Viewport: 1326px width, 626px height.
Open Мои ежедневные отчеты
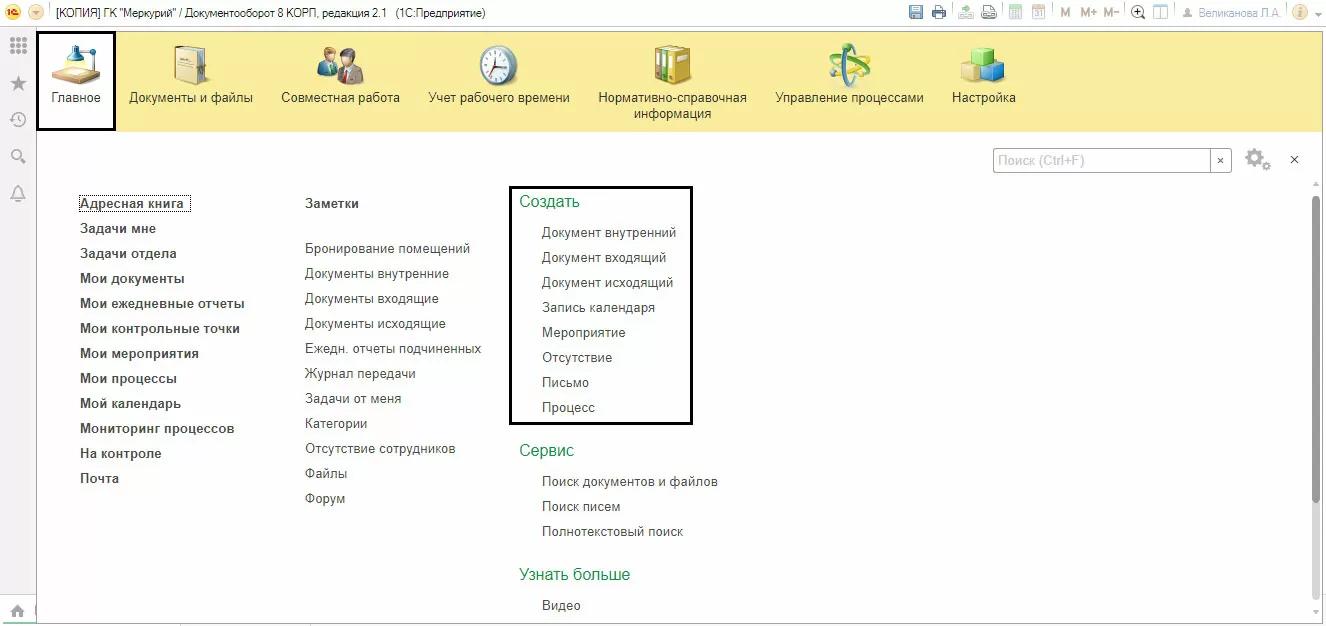coord(162,304)
